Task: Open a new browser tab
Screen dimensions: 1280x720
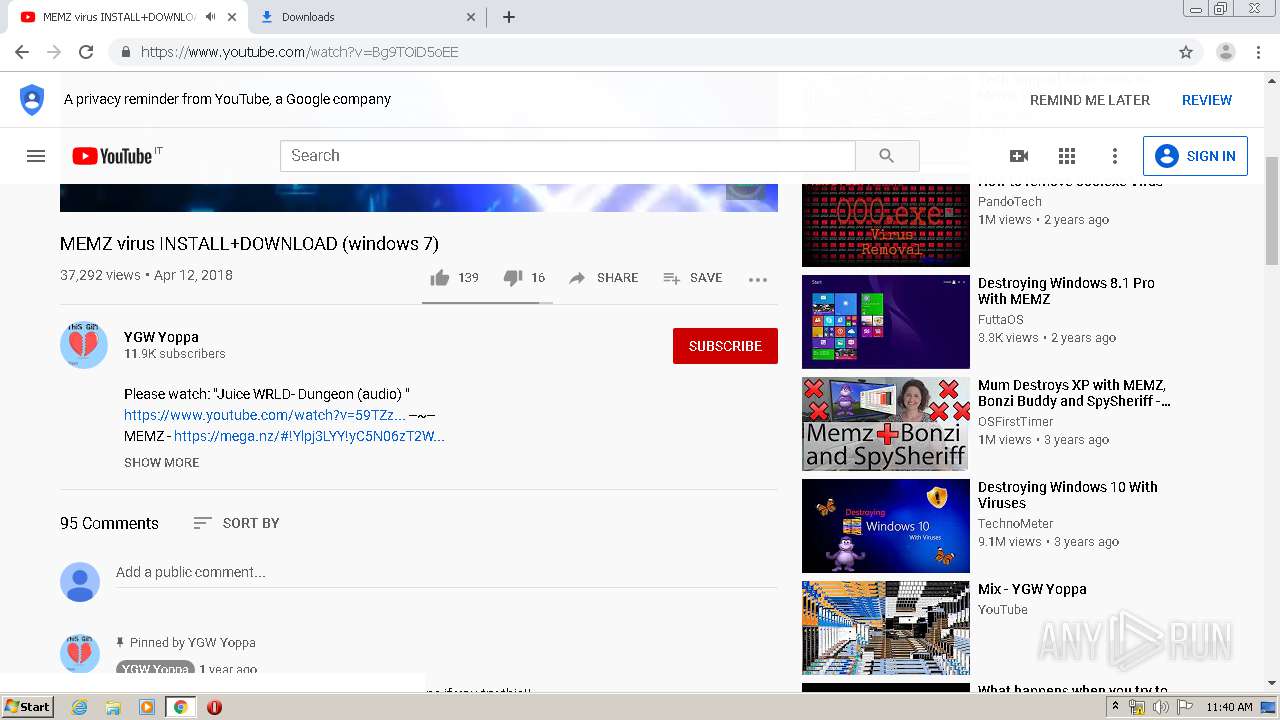Action: 508,17
